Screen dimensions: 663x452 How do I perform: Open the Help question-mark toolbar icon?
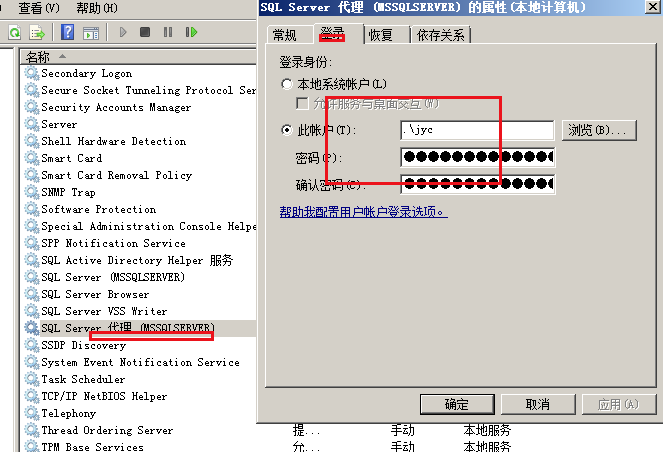tap(67, 32)
